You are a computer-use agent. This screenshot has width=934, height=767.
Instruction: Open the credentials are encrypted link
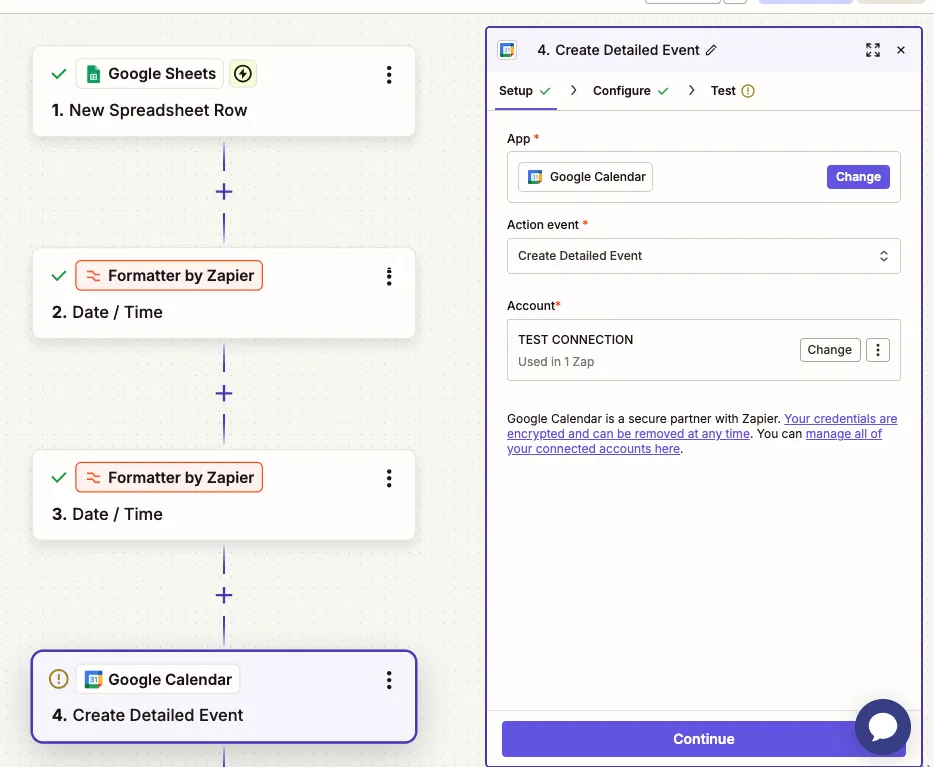pos(702,426)
